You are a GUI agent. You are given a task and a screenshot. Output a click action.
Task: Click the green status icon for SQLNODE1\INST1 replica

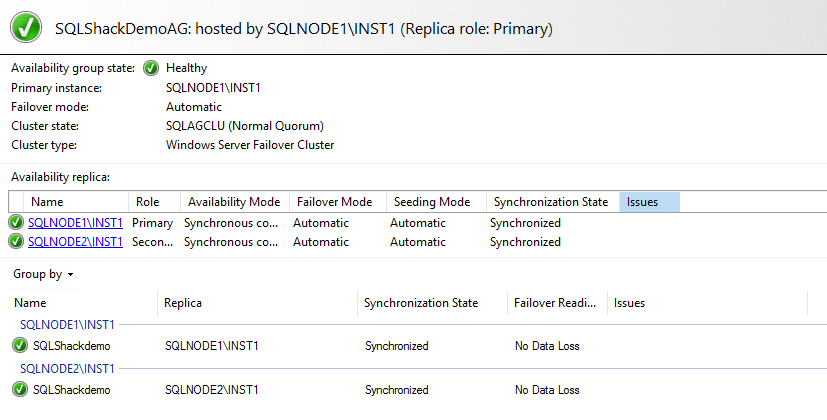[x=16, y=223]
